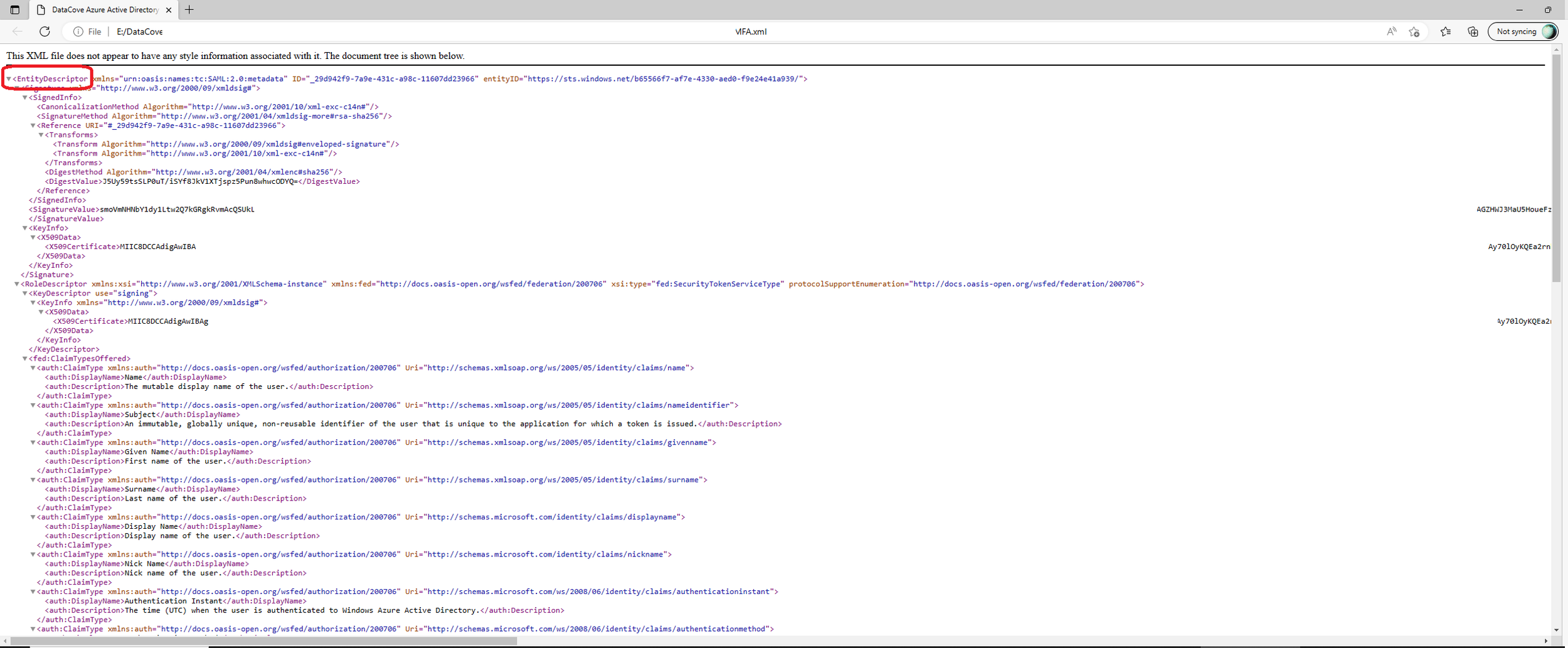Open the Favorites list icon
This screenshot has height=648, width=1568.
coord(1446,31)
